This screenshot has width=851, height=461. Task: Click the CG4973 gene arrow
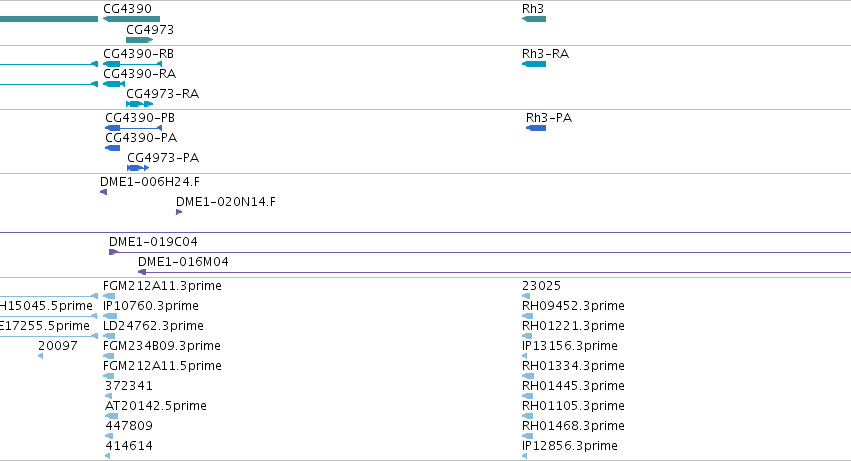[x=139, y=40]
